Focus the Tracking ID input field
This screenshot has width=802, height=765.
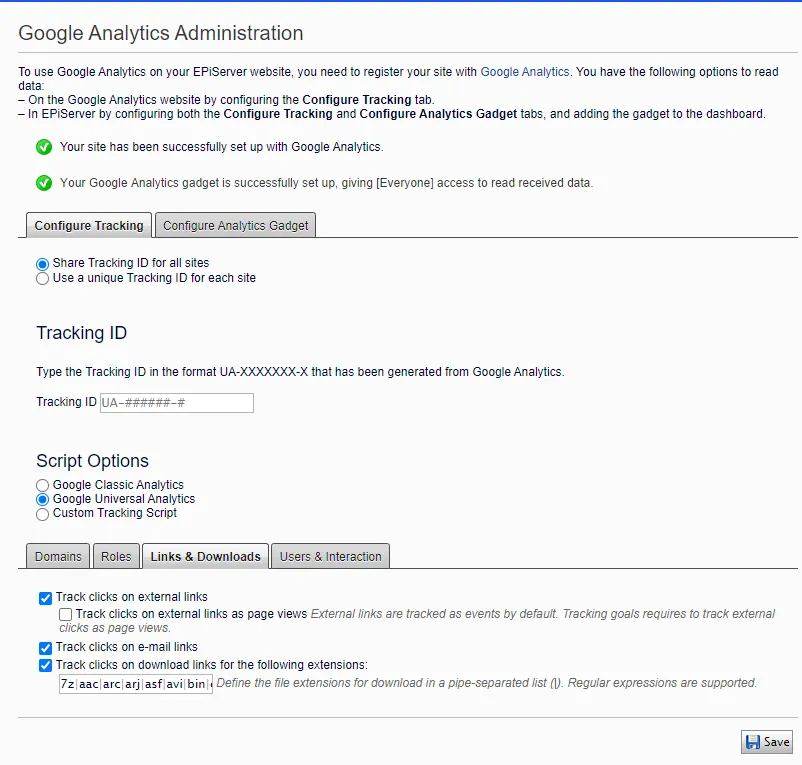[x=177, y=403]
